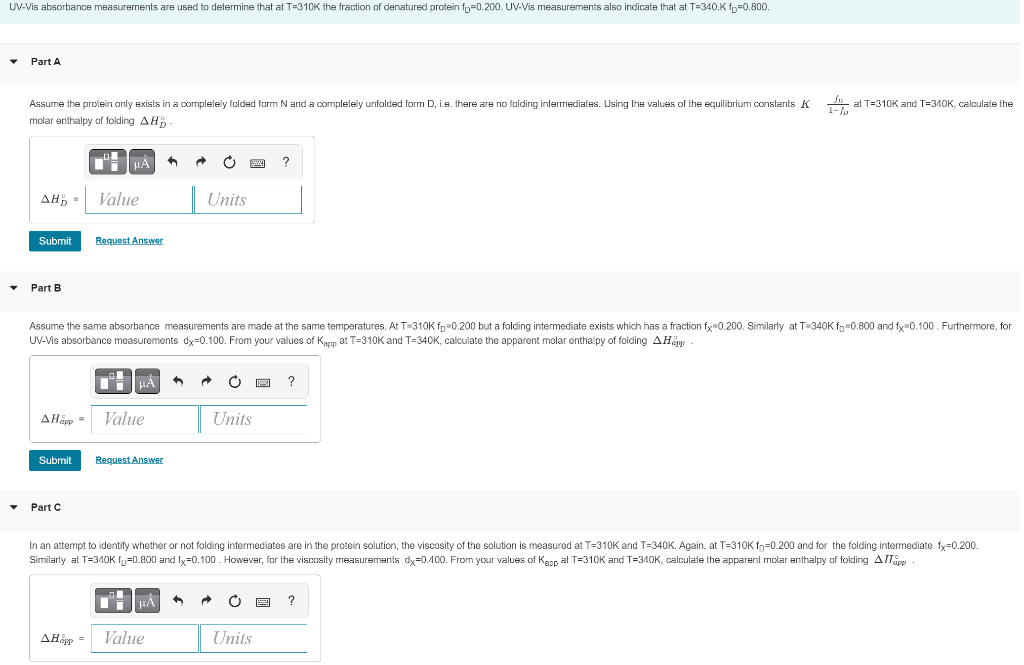This screenshot has height=665, width=1024.
Task: Select the 'Part C' heading text
Action: coord(46,507)
